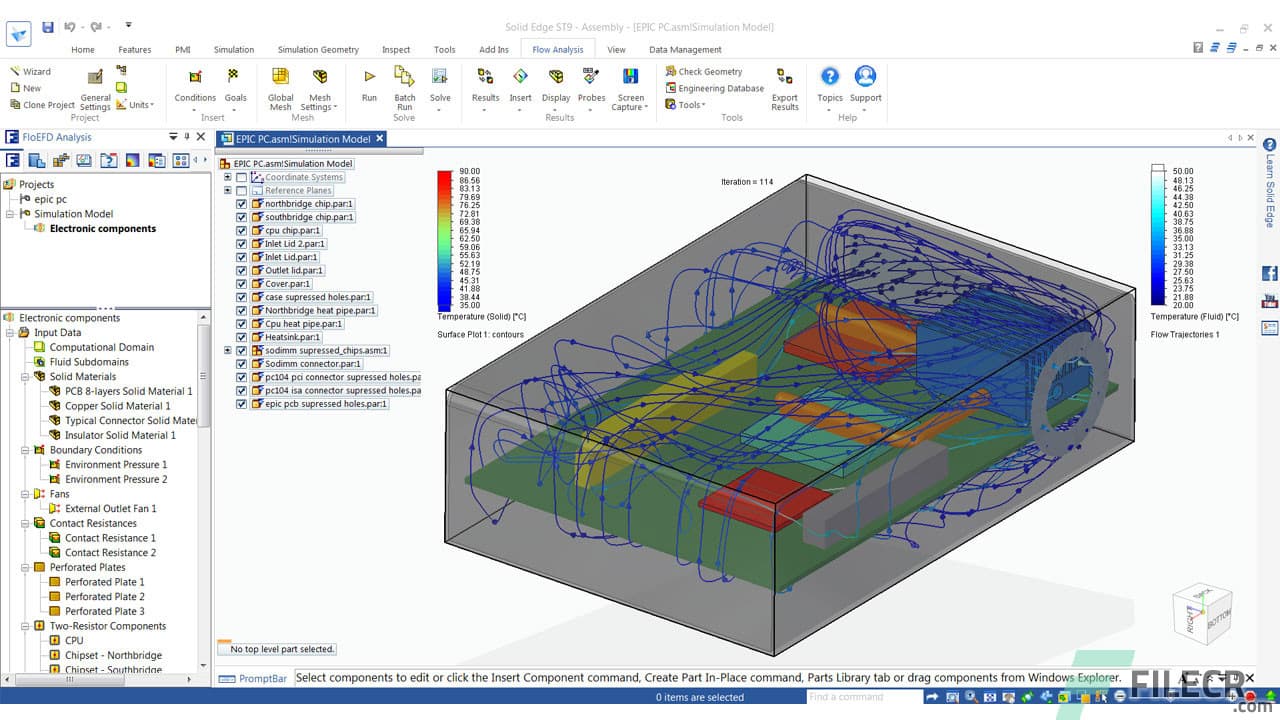Open the Data Management ribbon tab

pos(685,49)
